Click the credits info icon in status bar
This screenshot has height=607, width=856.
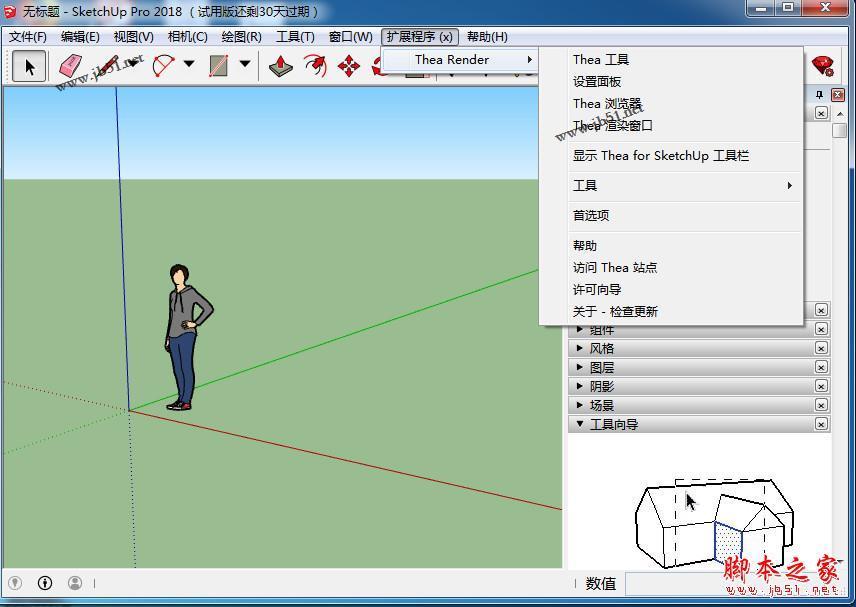[x=45, y=583]
